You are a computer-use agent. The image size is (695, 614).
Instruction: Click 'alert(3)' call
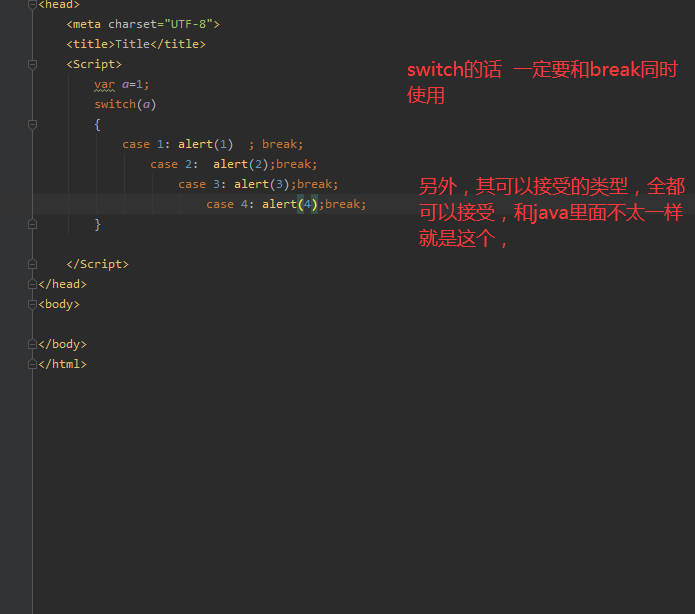point(262,184)
